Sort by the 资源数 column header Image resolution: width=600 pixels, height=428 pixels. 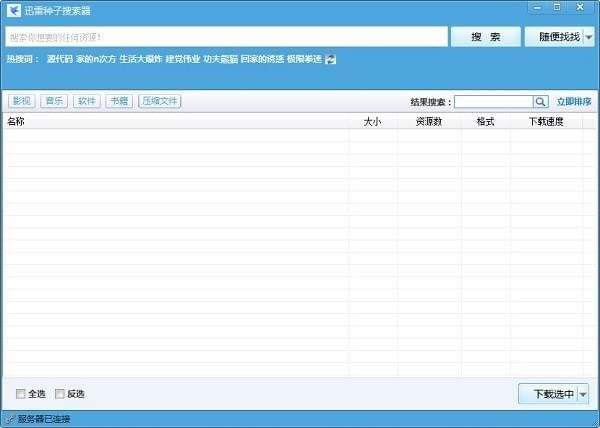[x=429, y=122]
